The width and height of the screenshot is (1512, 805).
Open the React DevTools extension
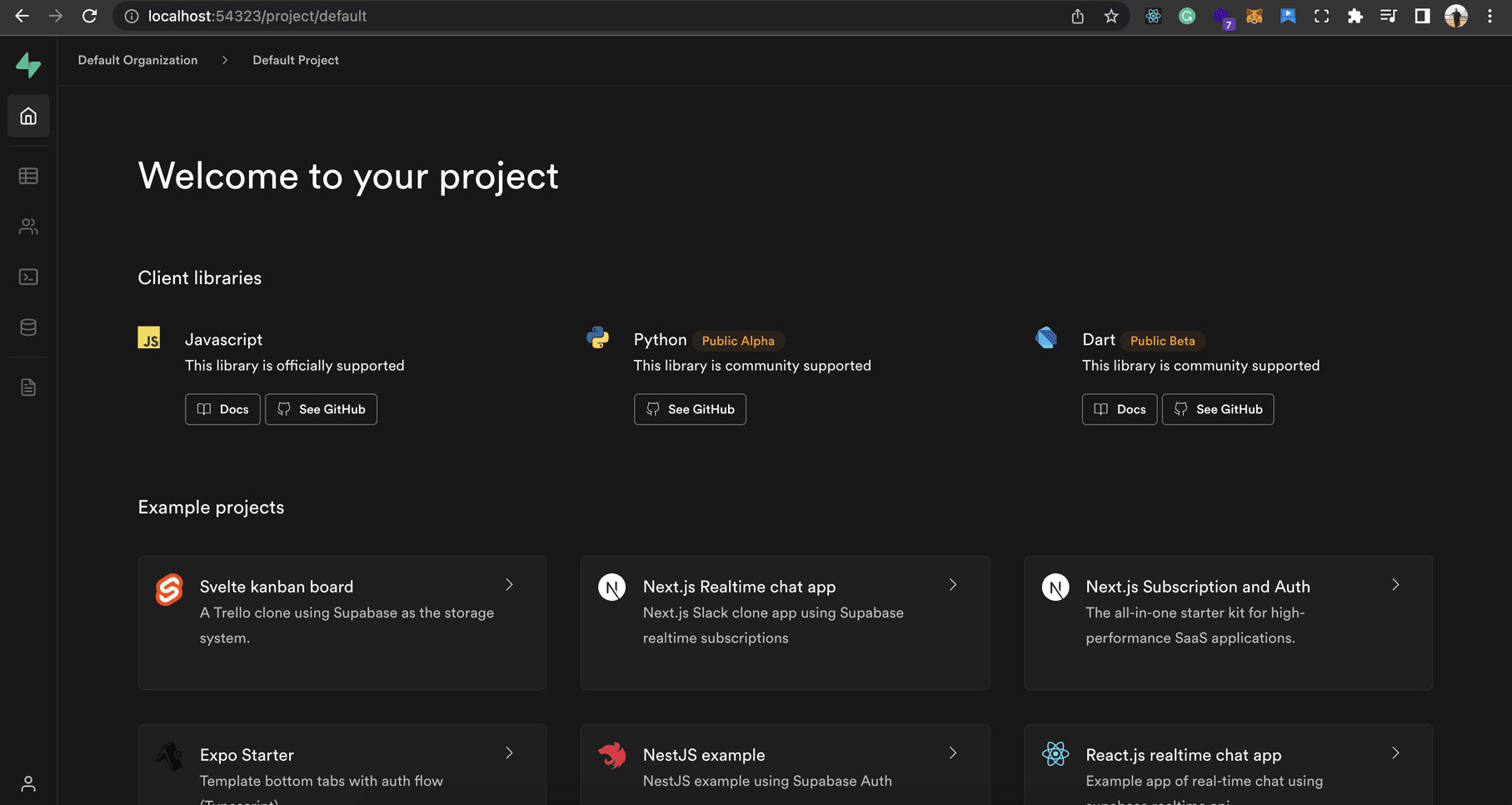click(x=1153, y=16)
